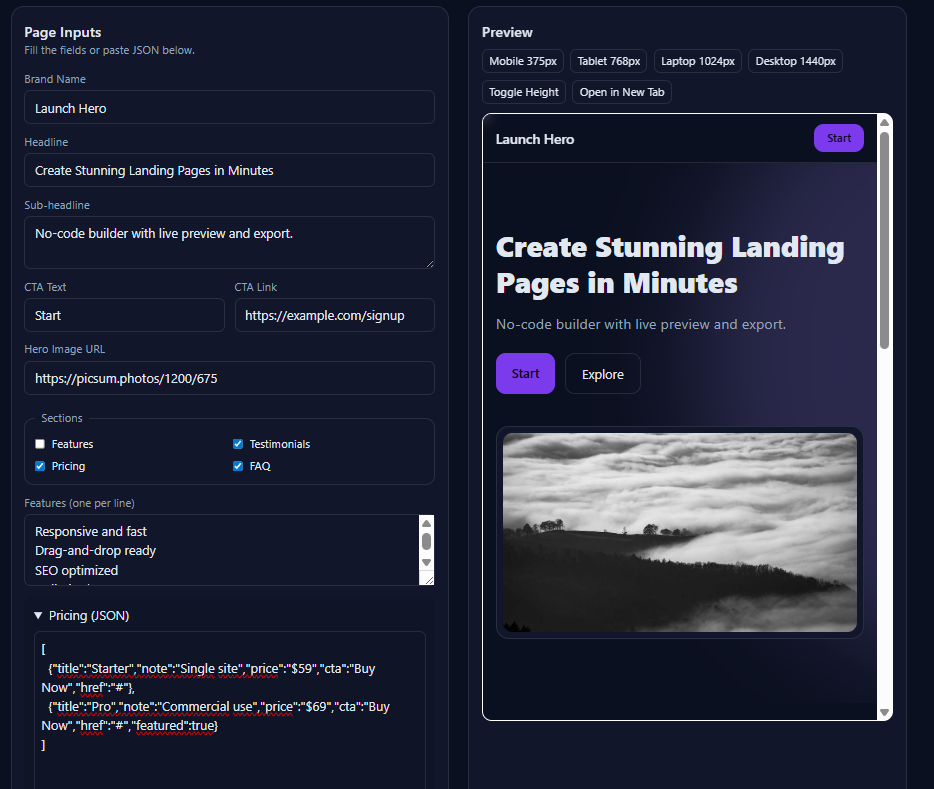Viewport: 934px width, 789px height.
Task: Click the Features textarea scroll up arrow
Action: pos(426,524)
